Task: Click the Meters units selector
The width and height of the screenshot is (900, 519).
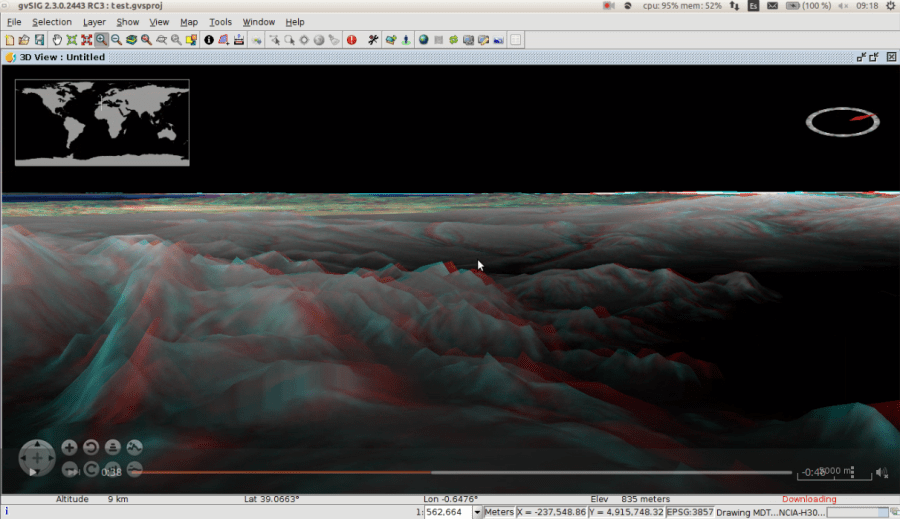Action: (499, 512)
